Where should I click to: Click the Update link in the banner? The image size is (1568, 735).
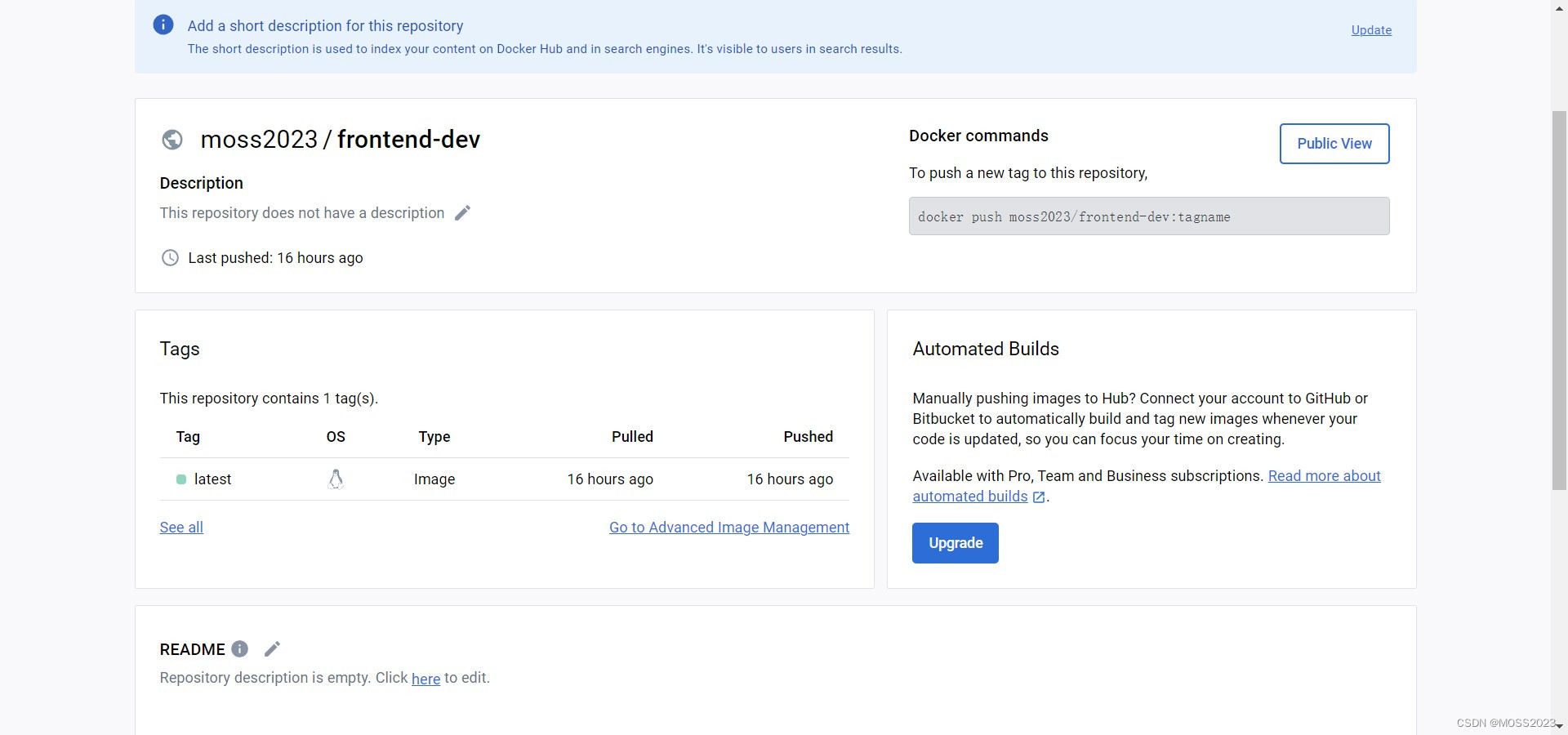(x=1371, y=30)
